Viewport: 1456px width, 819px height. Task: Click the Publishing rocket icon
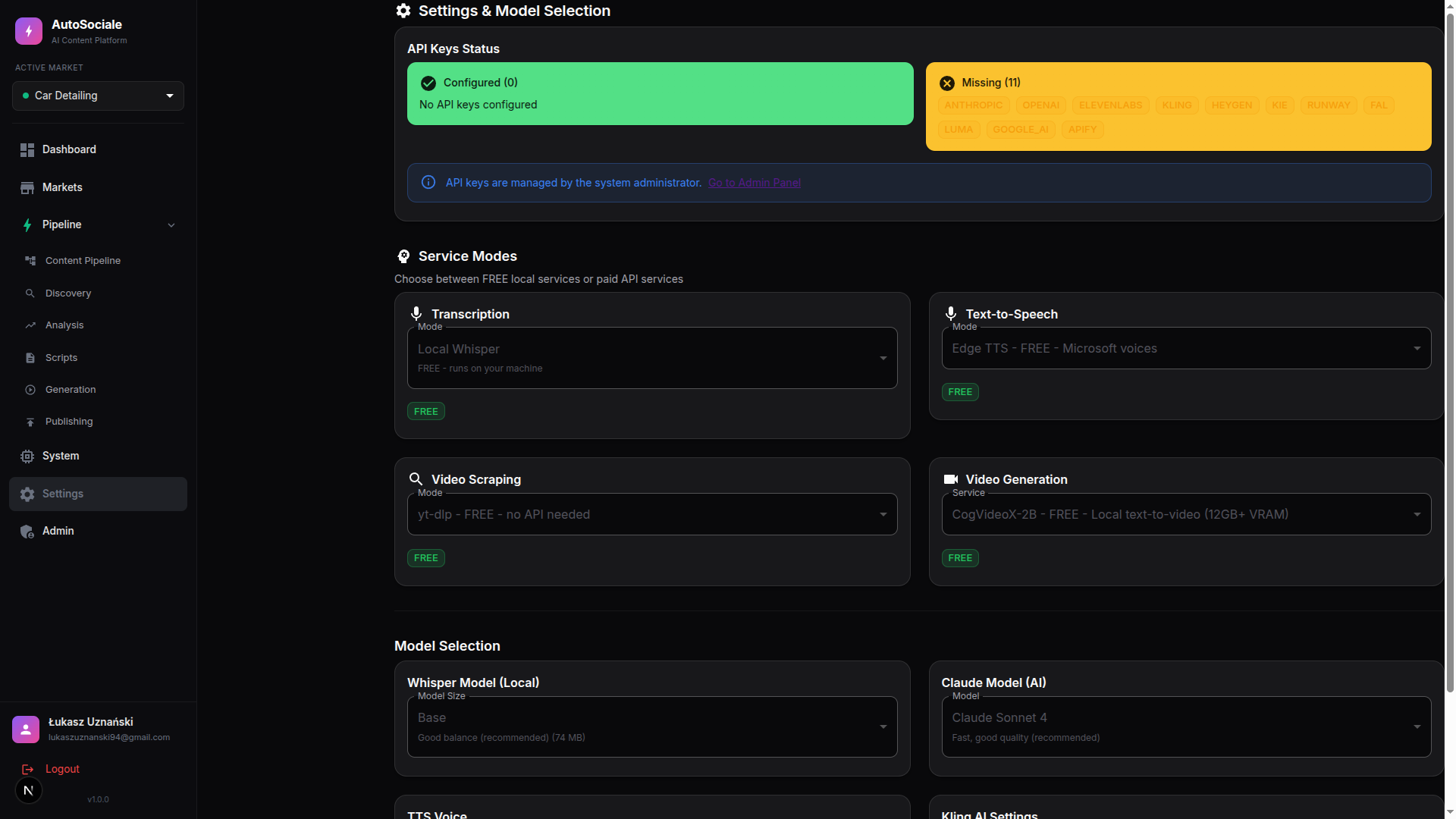pyautogui.click(x=30, y=421)
